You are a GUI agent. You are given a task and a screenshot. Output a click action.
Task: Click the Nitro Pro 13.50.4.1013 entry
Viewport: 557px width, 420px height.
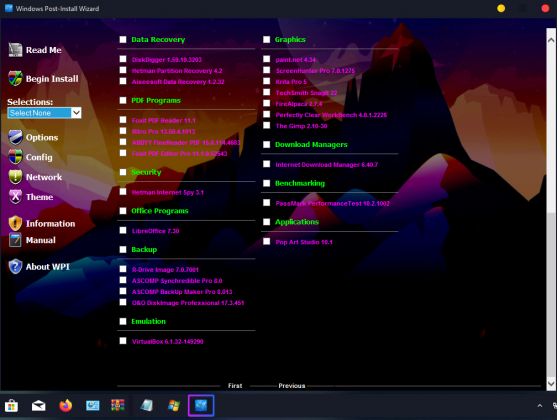point(163,131)
